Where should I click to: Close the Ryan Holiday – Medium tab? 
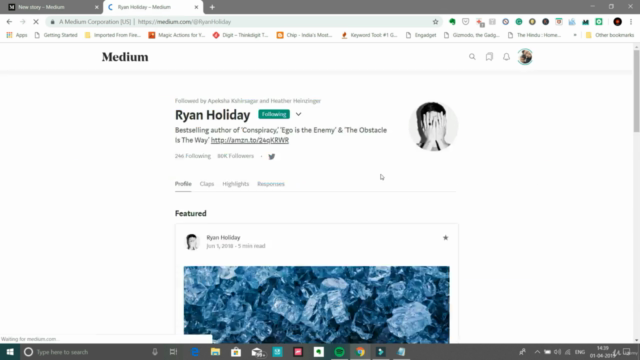pyautogui.click(x=196, y=7)
